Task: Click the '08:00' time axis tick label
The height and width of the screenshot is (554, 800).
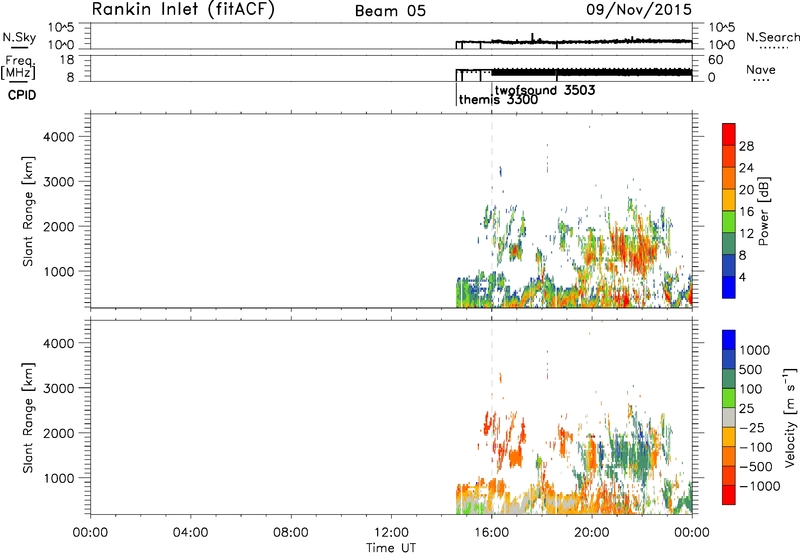Action: pos(291,532)
